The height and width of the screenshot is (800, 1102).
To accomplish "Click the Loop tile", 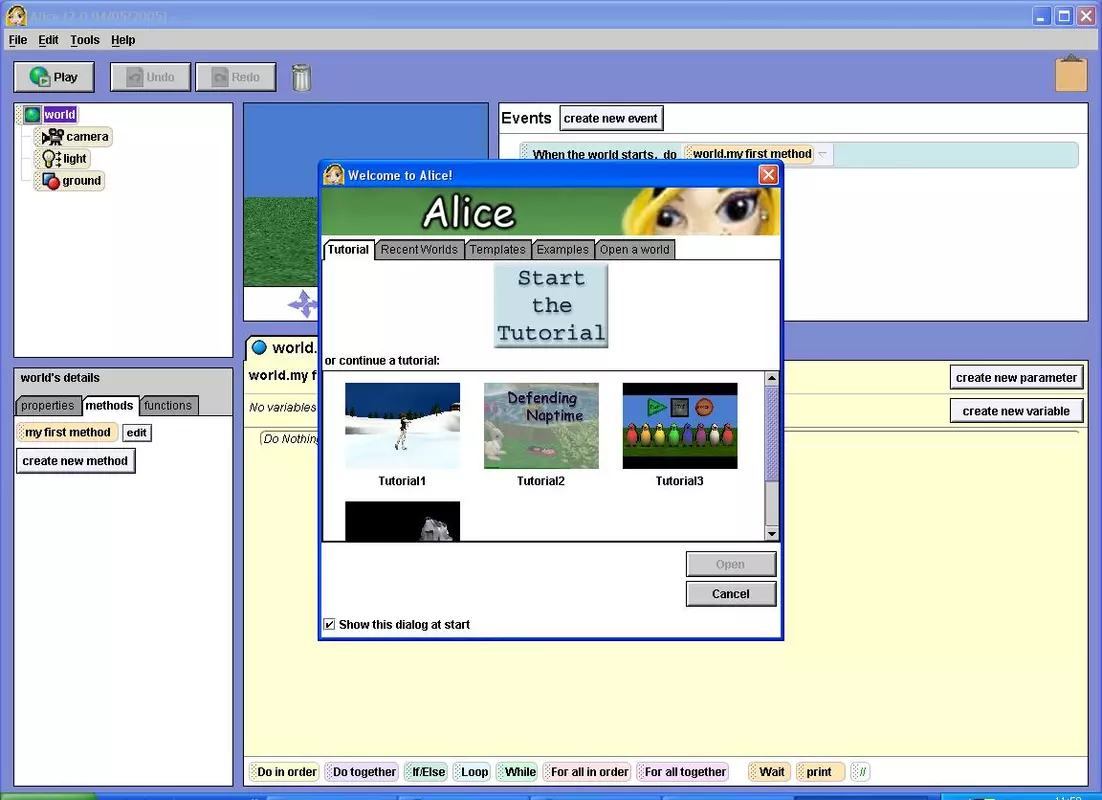I will point(472,772).
